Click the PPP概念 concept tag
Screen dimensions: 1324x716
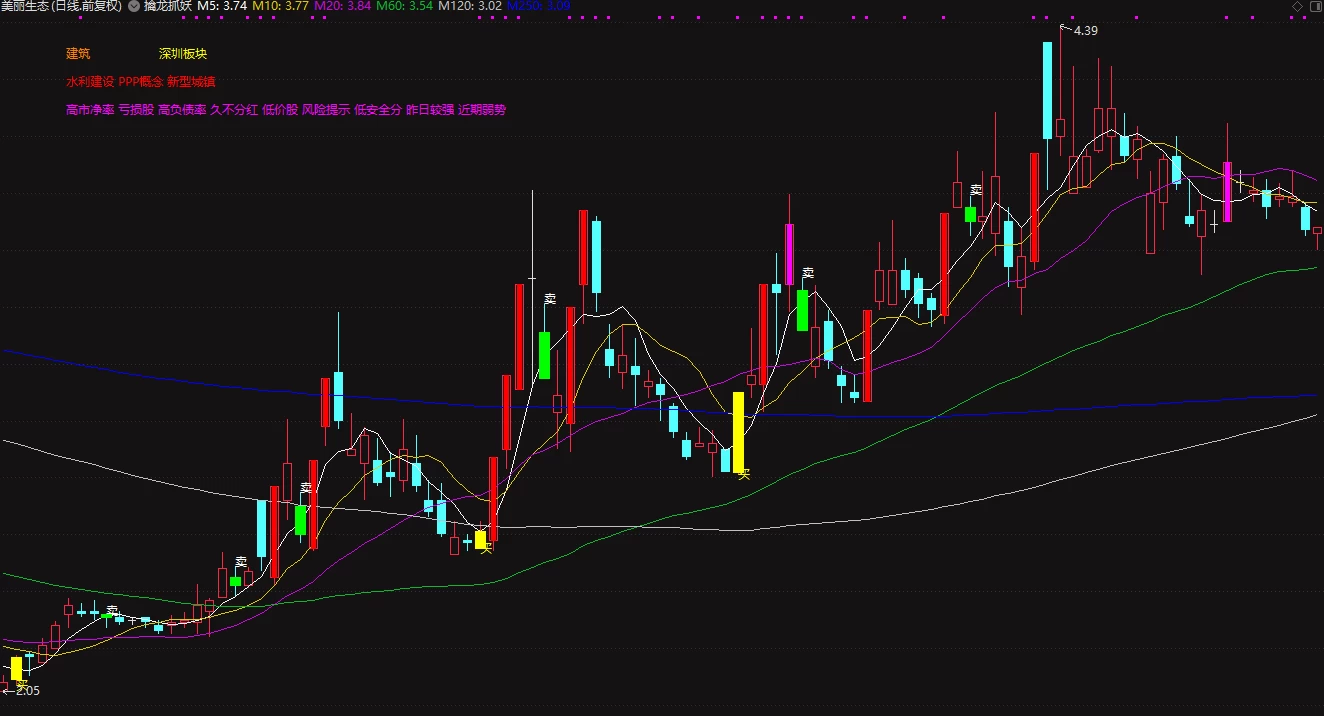(x=141, y=82)
